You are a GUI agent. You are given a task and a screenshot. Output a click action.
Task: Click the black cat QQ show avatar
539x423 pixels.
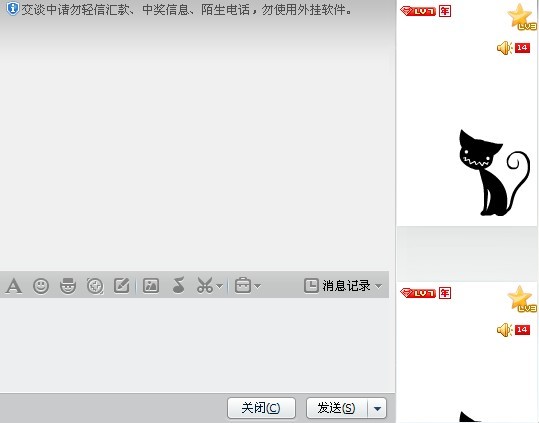click(495, 173)
